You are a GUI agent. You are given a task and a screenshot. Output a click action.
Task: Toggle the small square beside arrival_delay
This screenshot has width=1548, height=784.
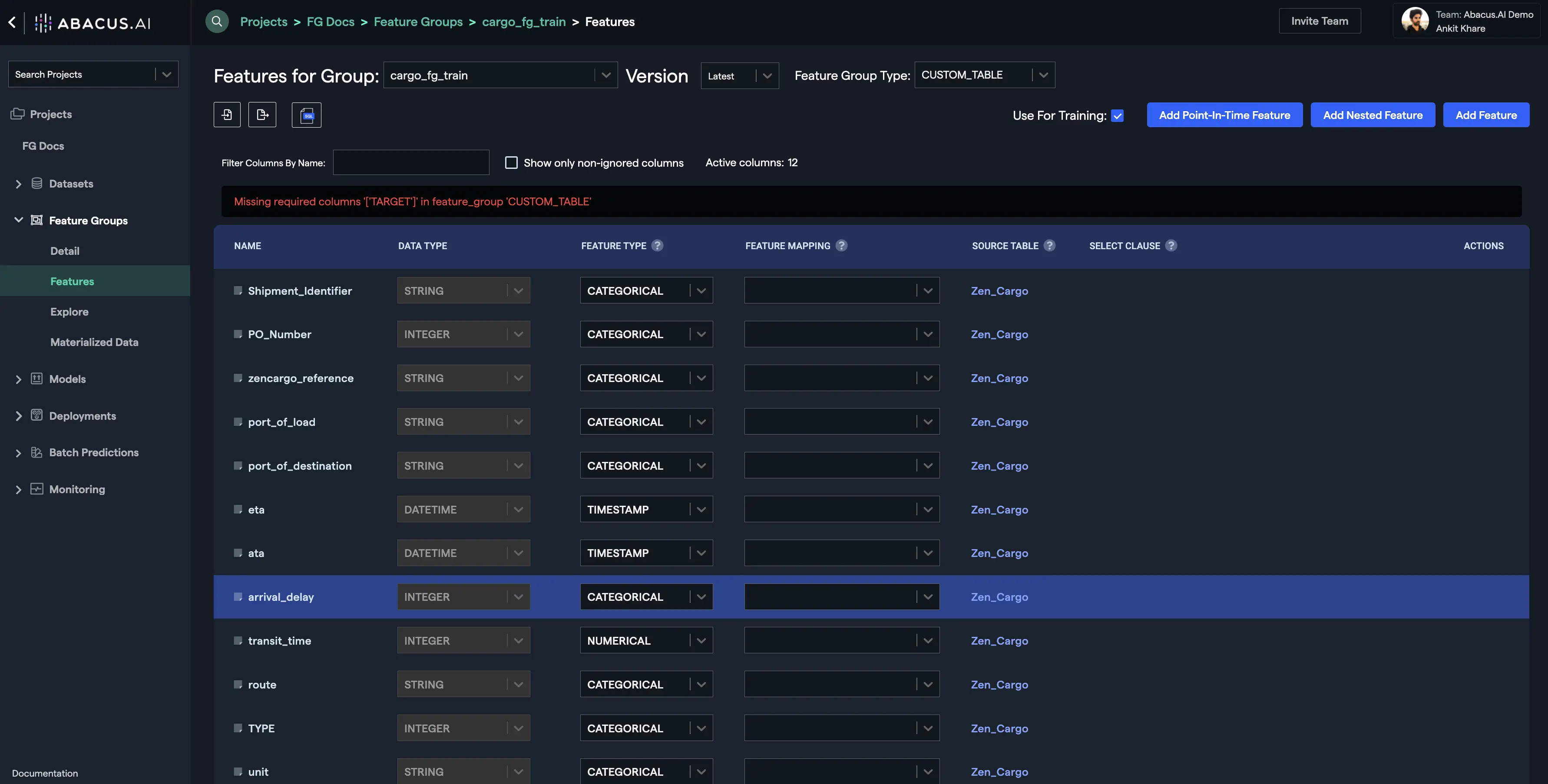pyautogui.click(x=238, y=596)
